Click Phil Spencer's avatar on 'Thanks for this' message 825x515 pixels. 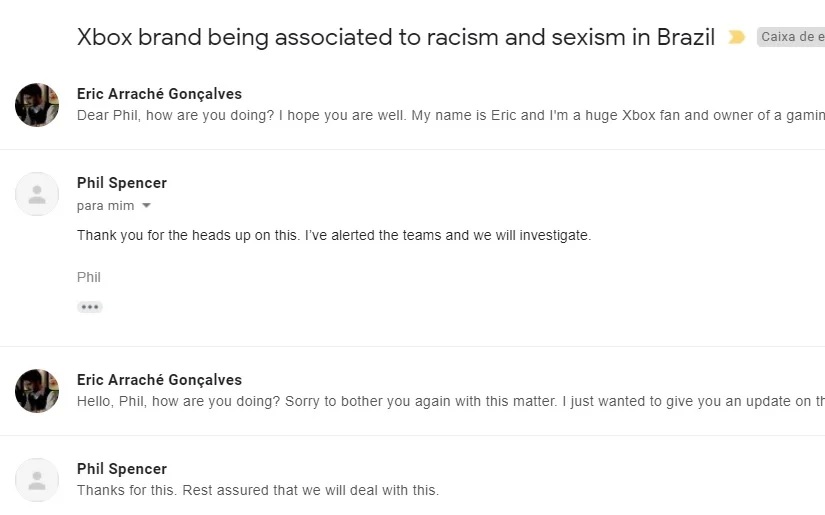tap(37, 480)
